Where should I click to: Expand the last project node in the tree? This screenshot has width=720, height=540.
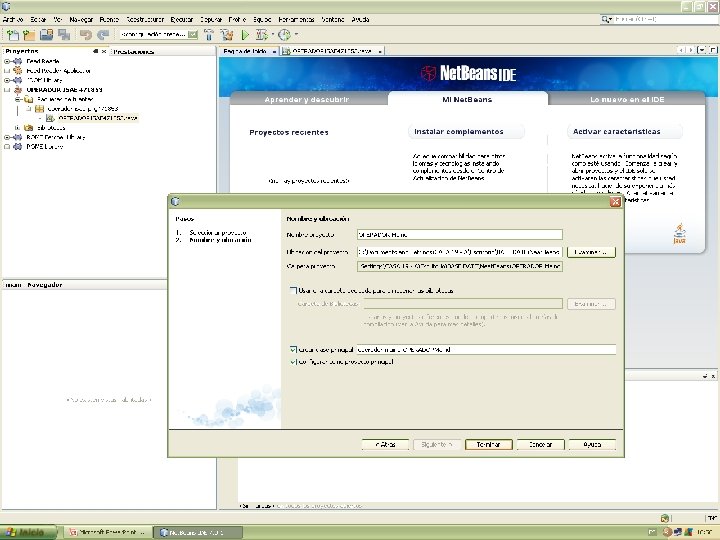tap(7, 147)
